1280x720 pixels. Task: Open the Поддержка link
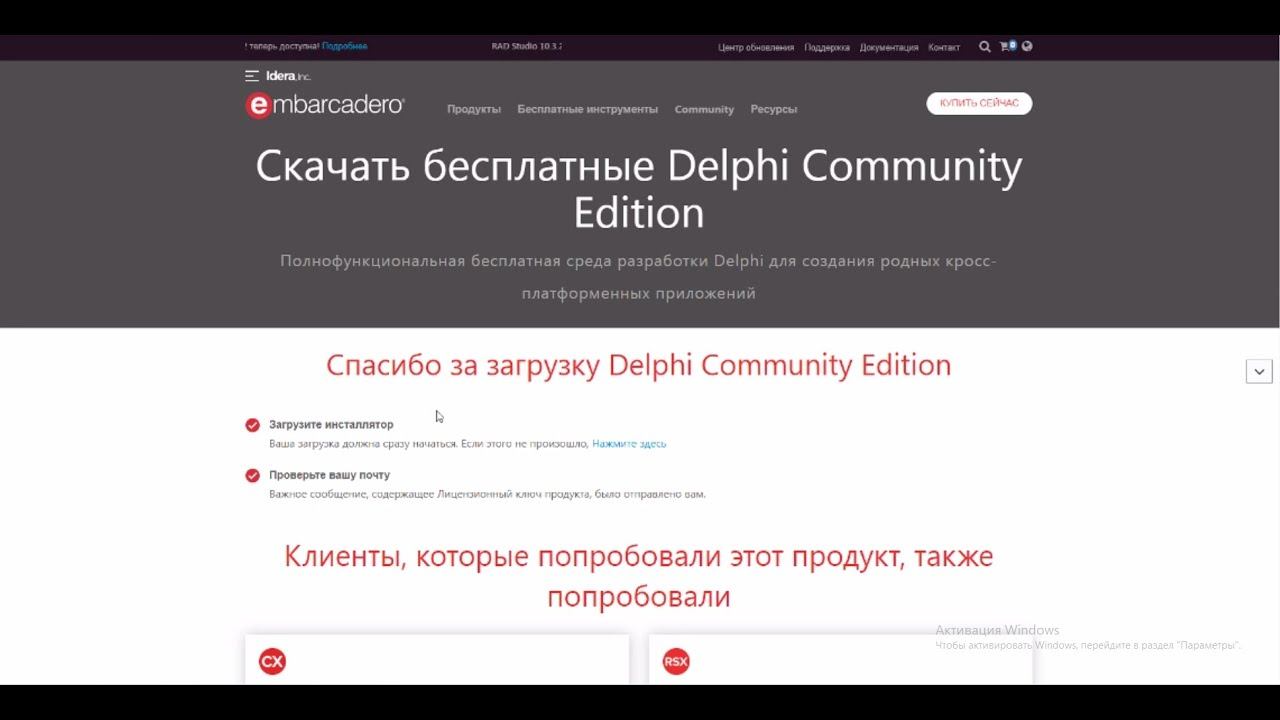[827, 47]
